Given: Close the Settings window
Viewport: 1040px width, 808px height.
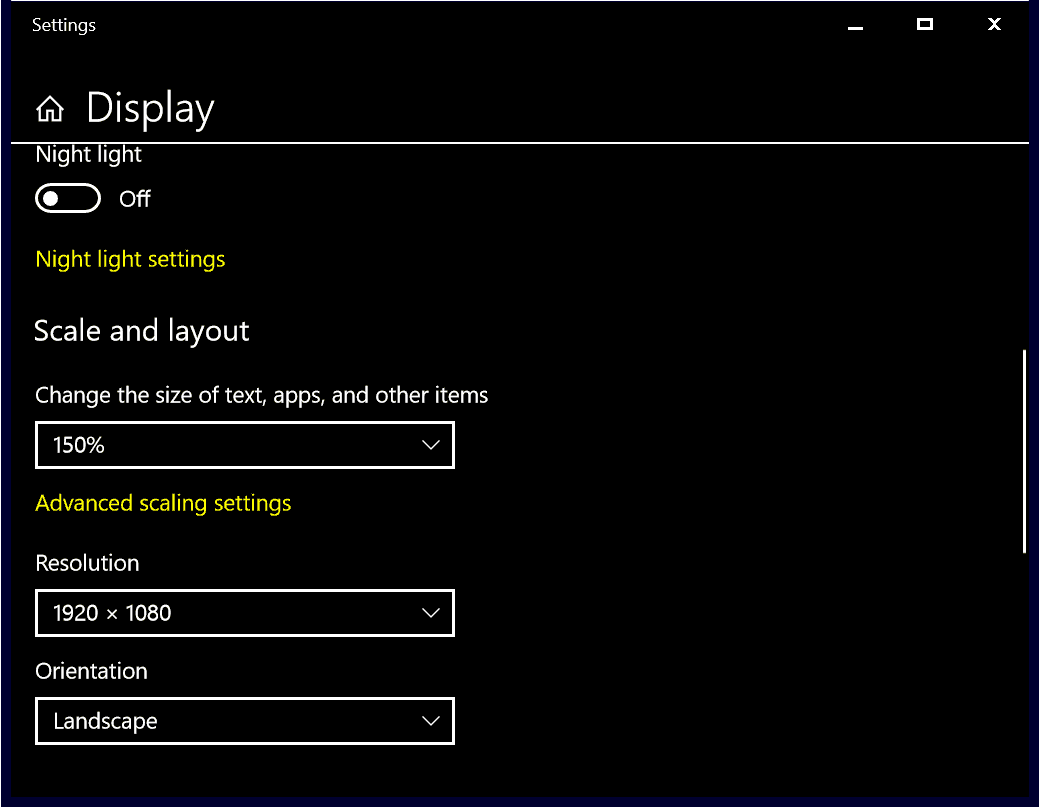Looking at the screenshot, I should pyautogui.click(x=994, y=25).
